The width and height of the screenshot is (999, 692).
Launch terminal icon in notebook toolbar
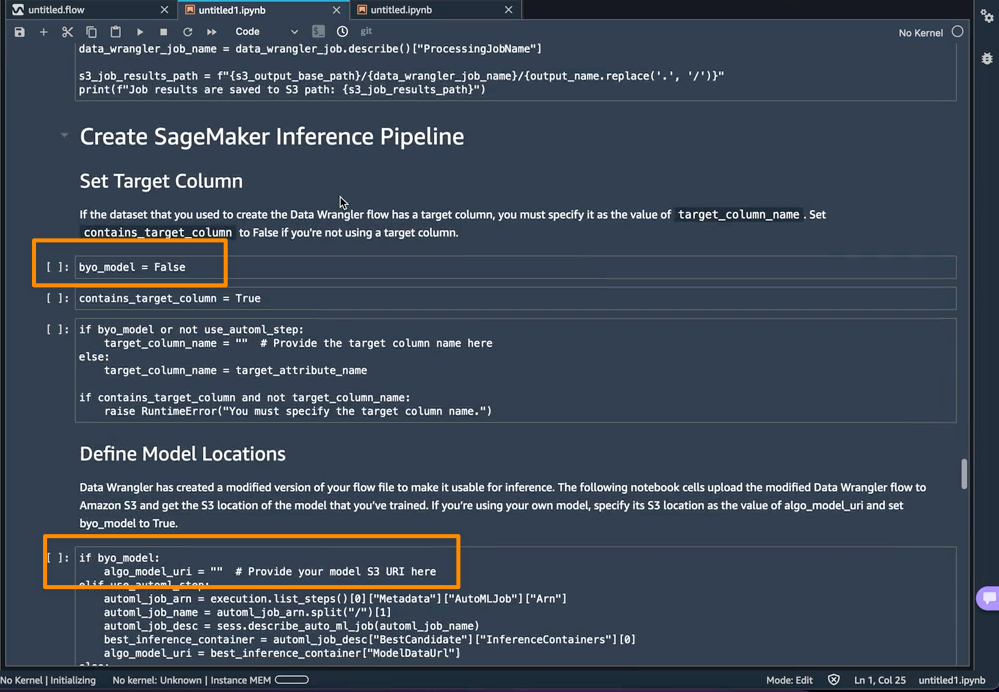319,31
